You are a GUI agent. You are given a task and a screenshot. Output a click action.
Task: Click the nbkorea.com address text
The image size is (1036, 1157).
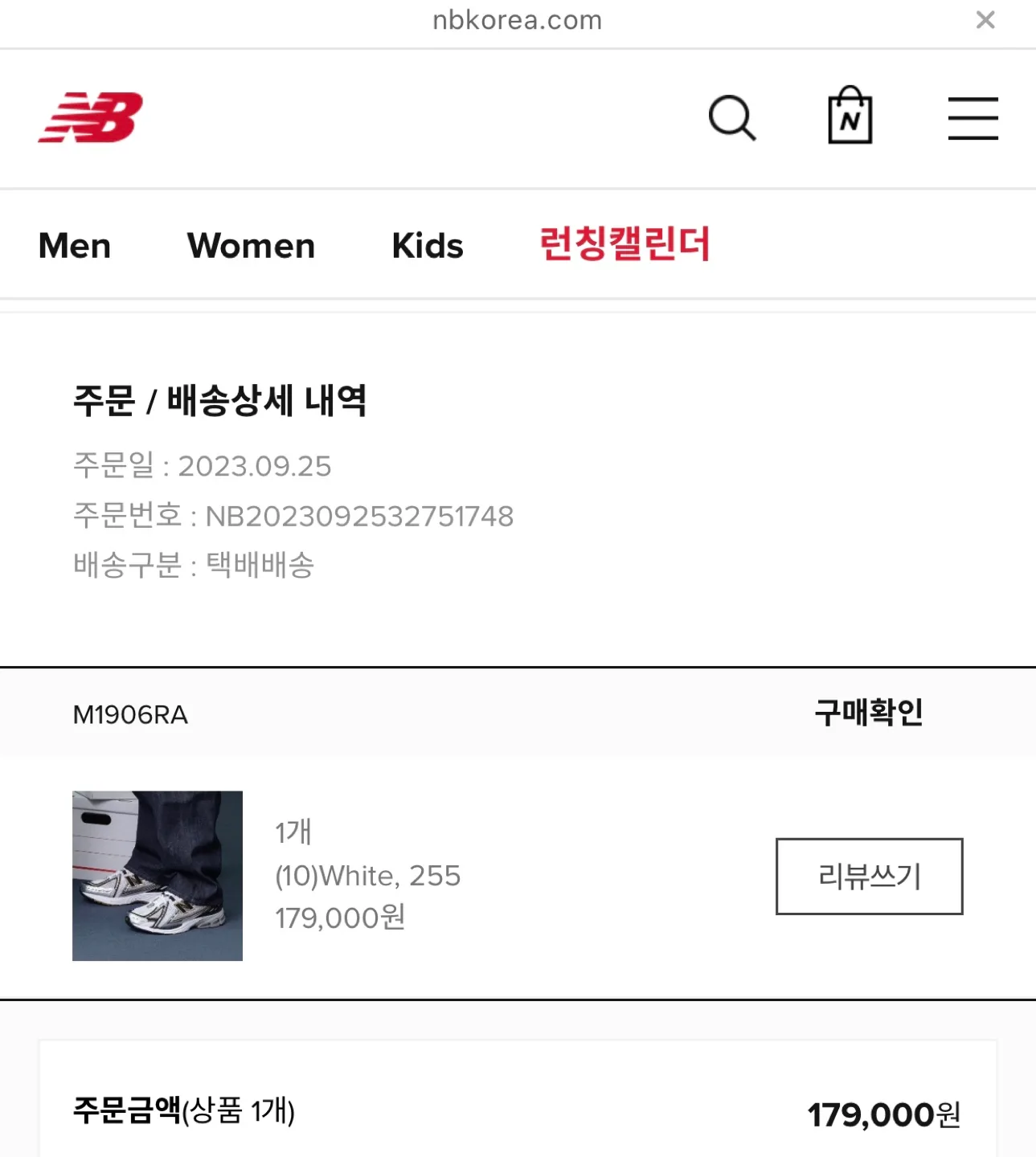pos(518,20)
